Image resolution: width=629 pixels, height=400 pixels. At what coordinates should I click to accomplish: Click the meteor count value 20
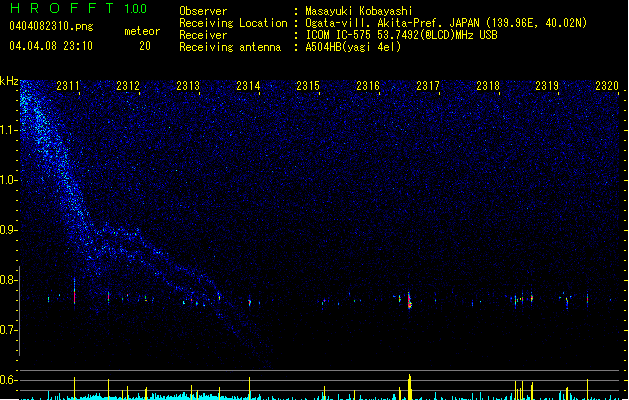(x=145, y=46)
